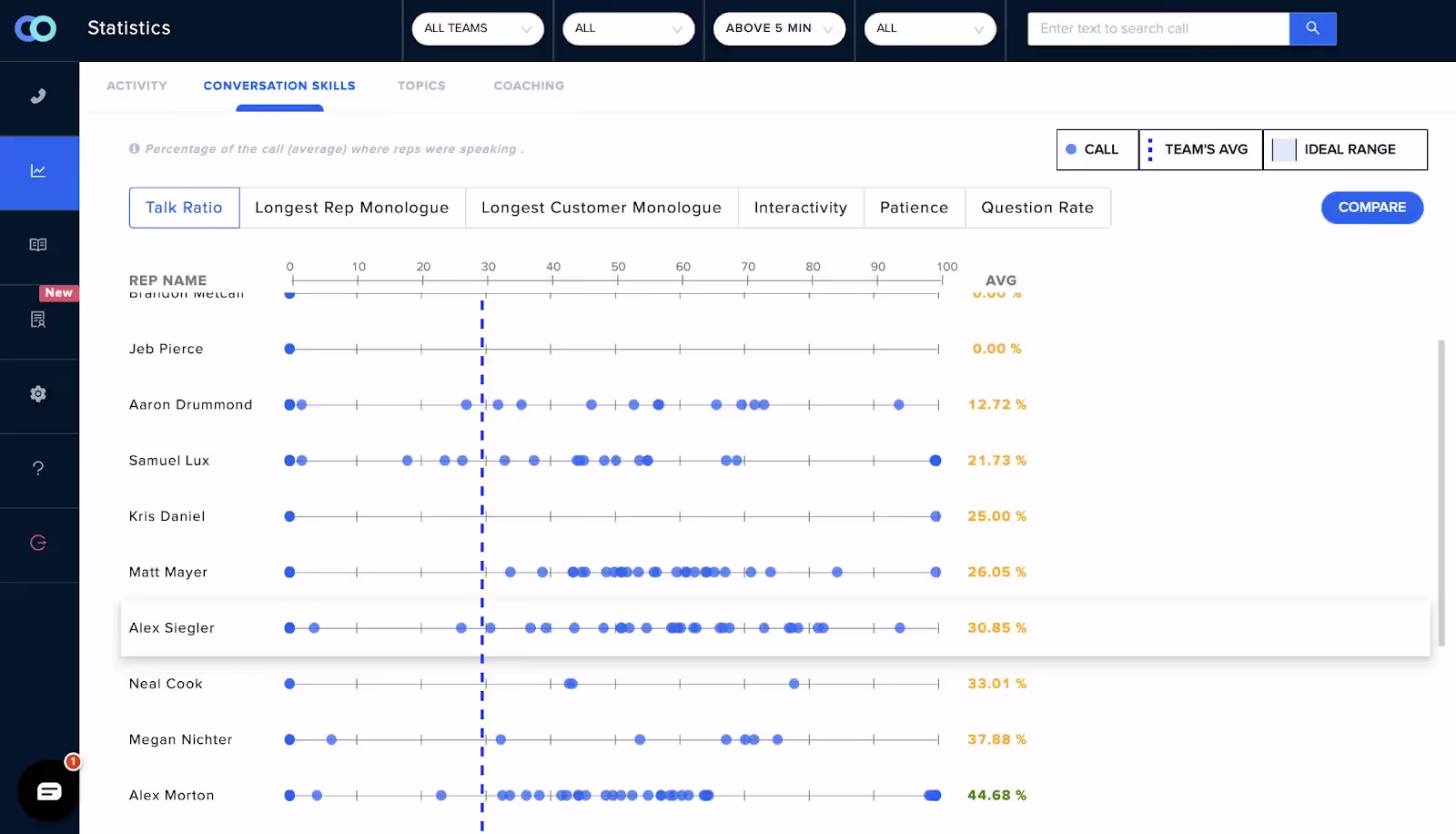This screenshot has width=1456, height=834.
Task: Click the app logo icon
Action: point(35,28)
